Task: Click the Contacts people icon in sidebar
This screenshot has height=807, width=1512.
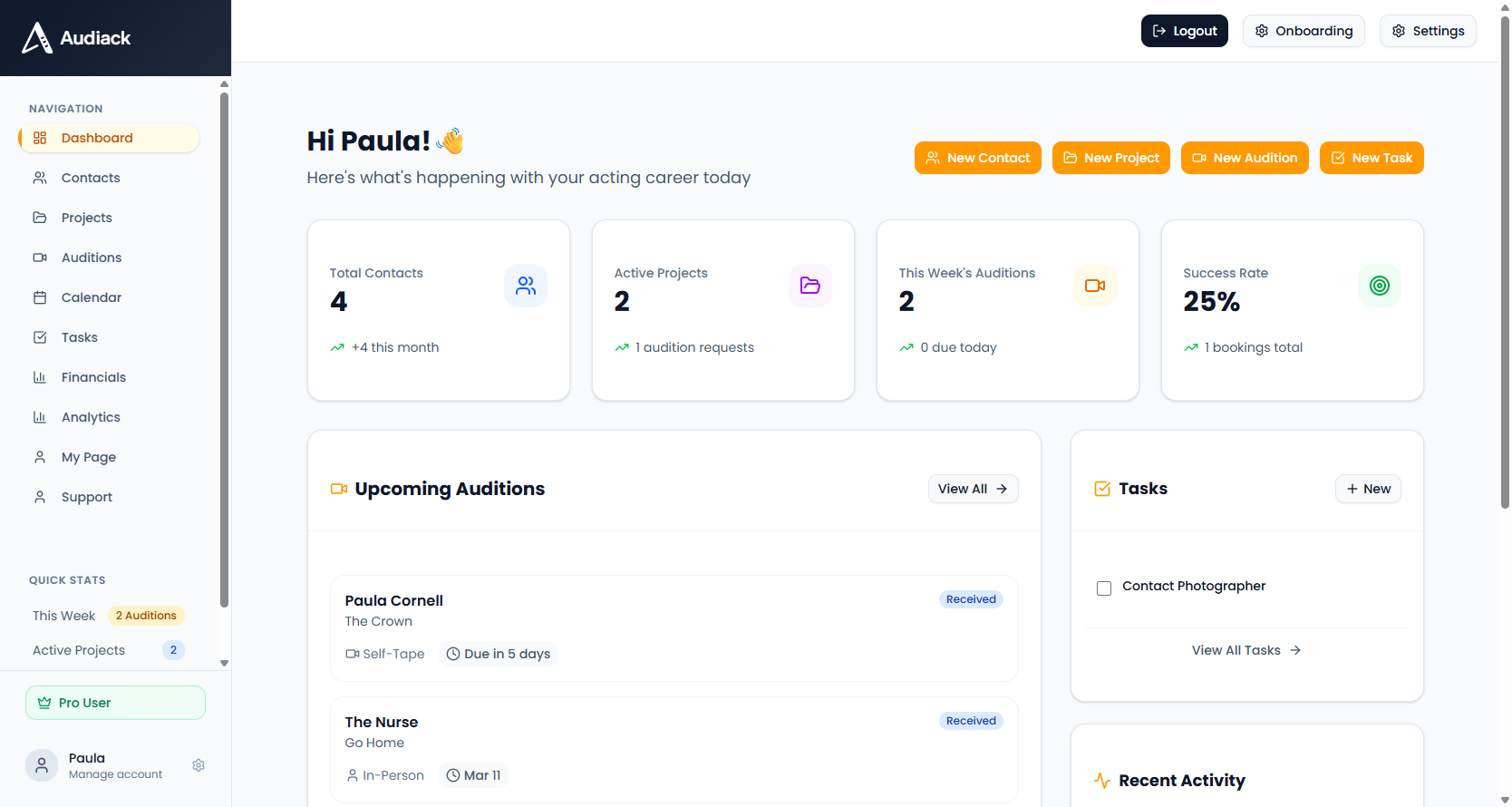Action: click(40, 178)
